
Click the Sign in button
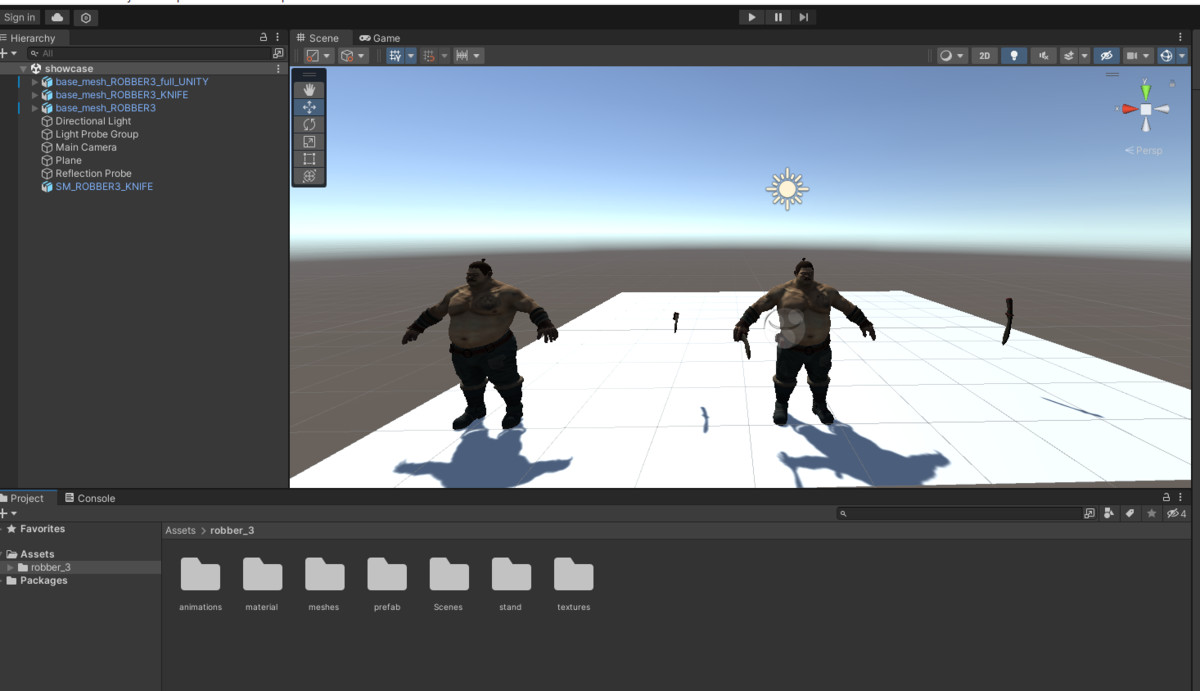(20, 18)
